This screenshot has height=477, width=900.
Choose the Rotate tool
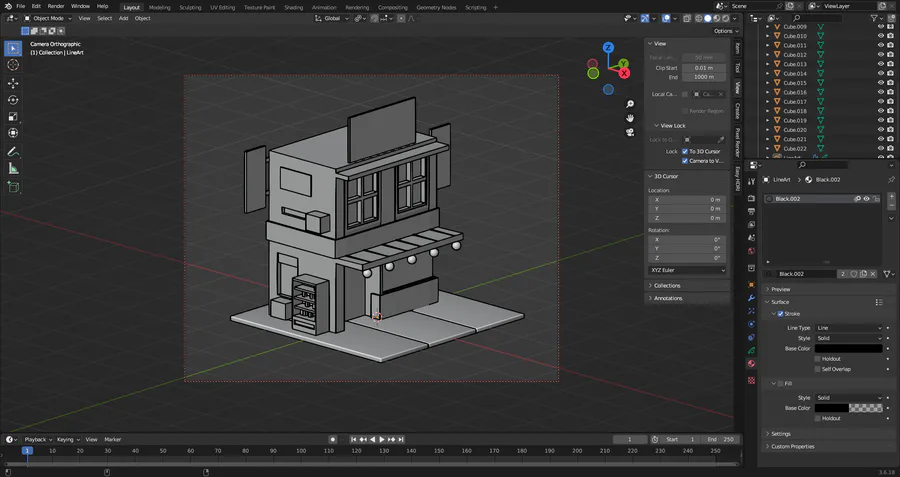click(13, 100)
